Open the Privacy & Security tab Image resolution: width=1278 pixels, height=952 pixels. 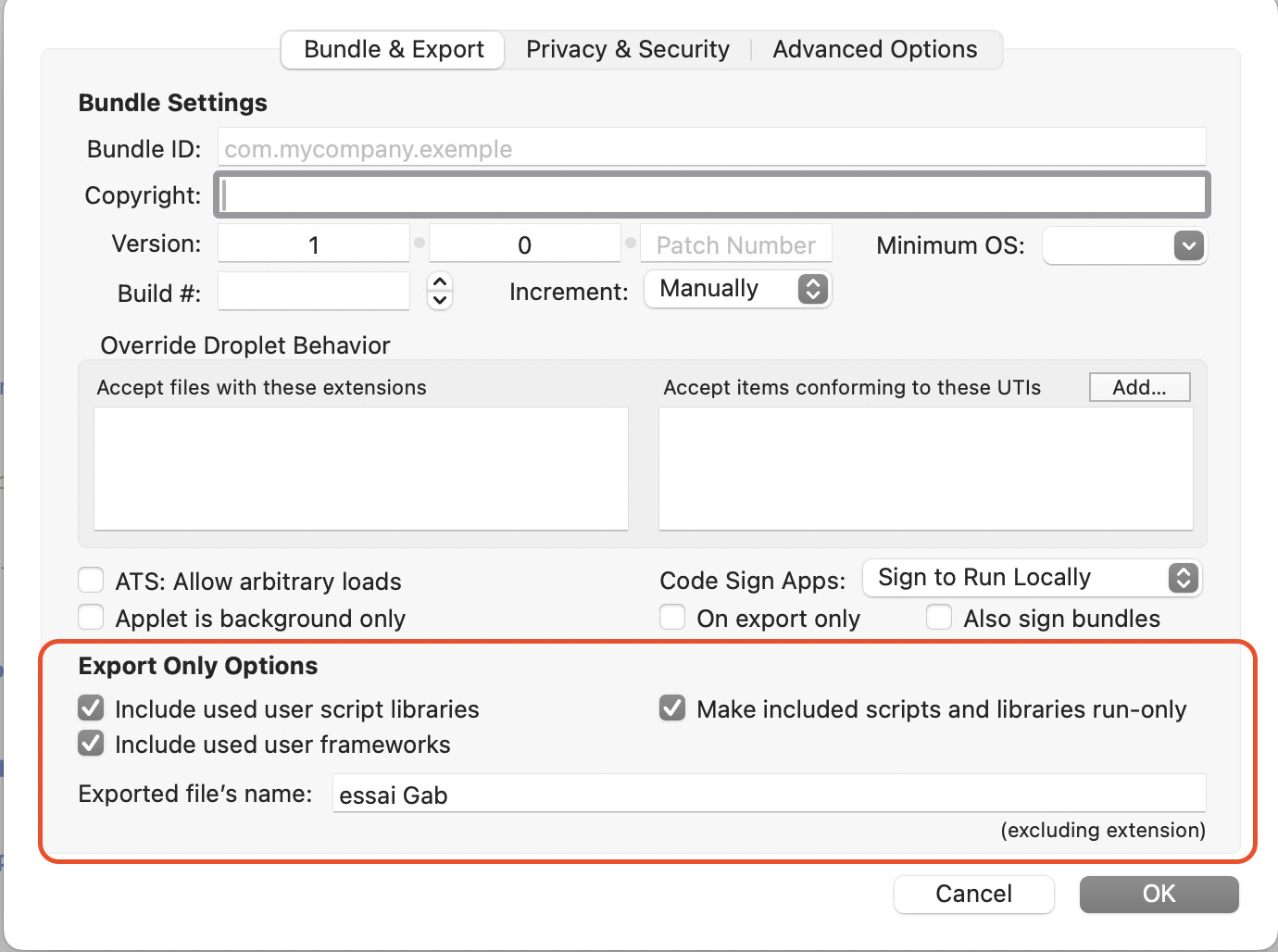pos(628,49)
